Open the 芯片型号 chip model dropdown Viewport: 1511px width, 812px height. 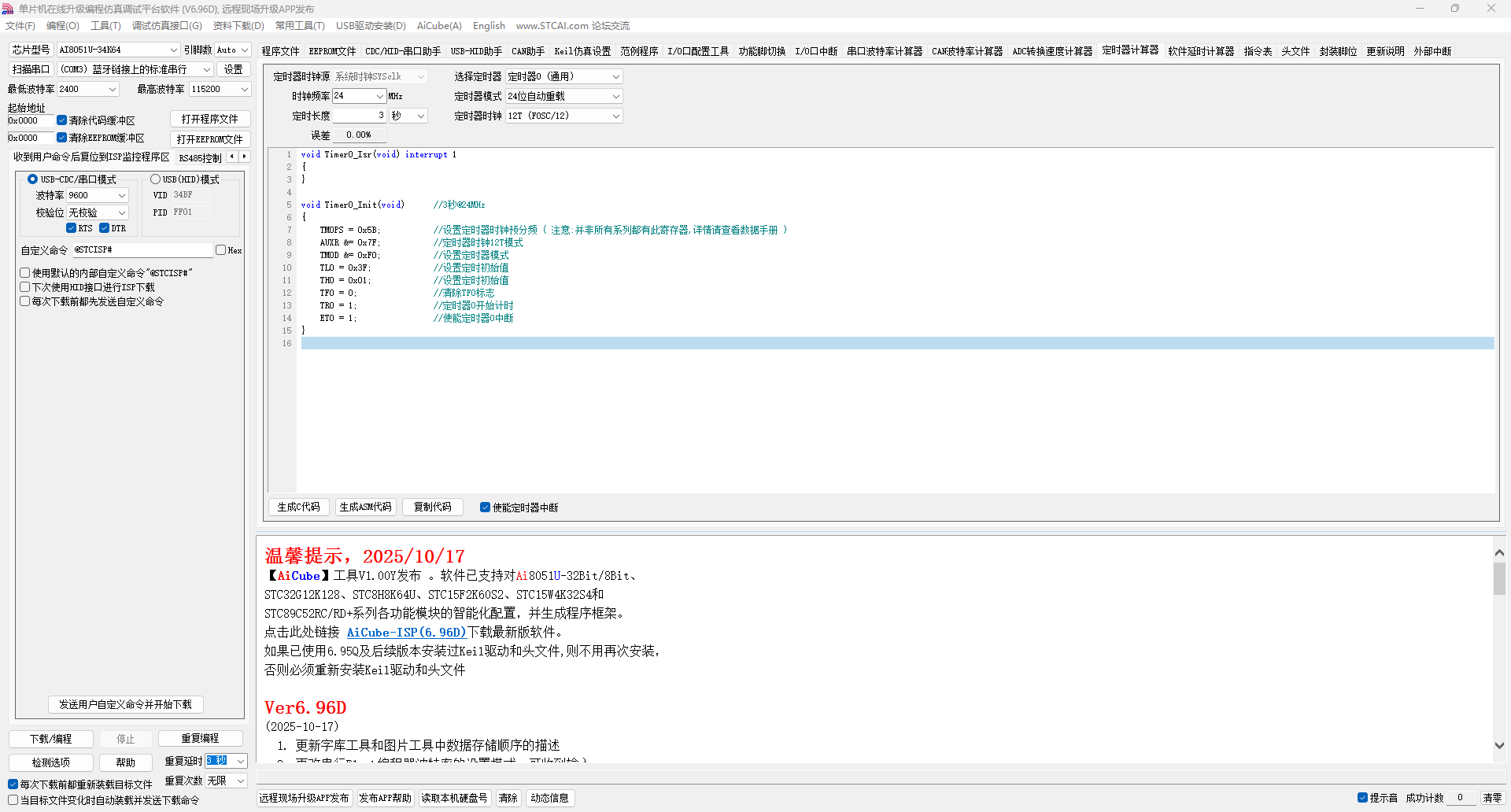coord(174,50)
